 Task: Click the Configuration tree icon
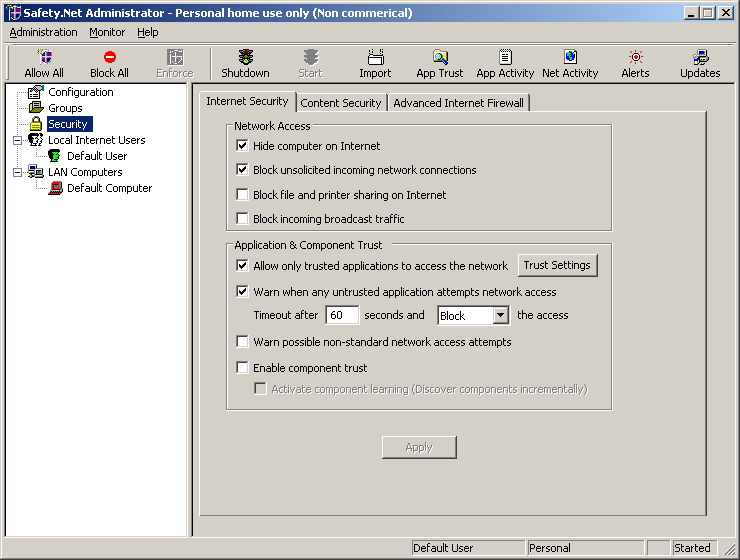(36, 92)
